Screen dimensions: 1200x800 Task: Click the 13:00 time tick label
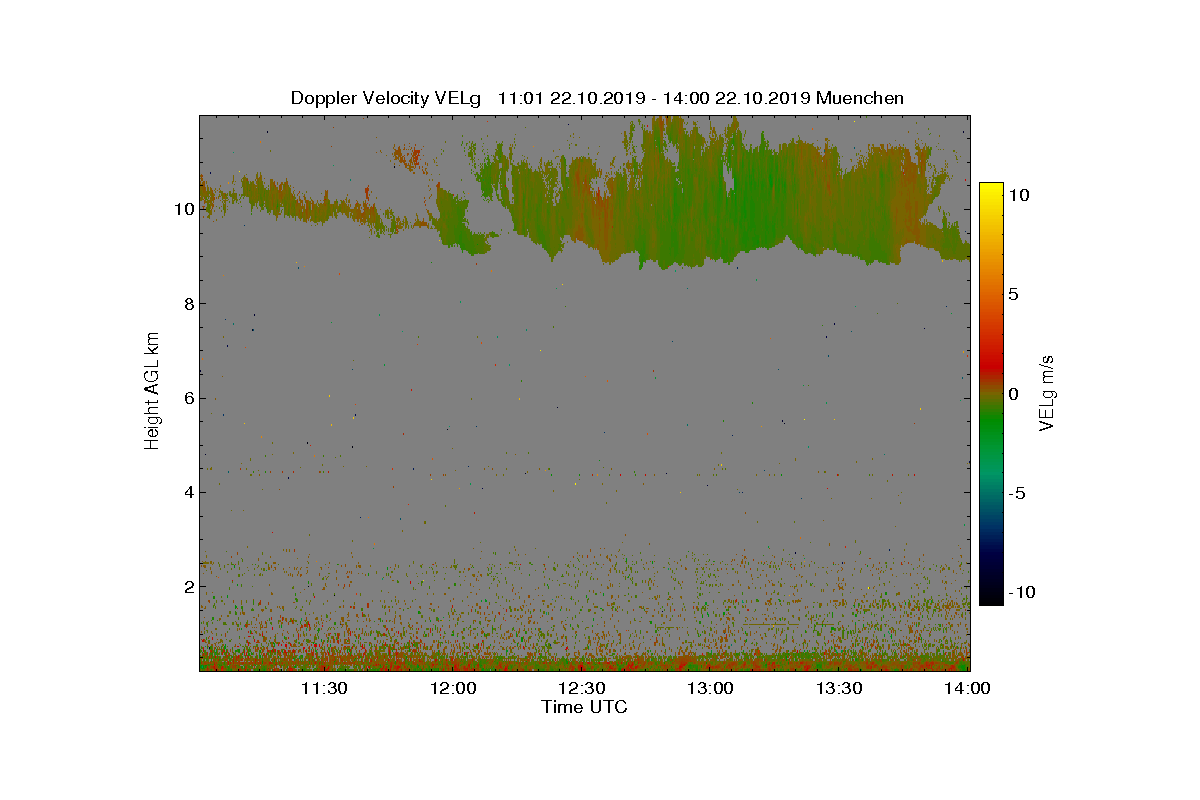coord(710,688)
